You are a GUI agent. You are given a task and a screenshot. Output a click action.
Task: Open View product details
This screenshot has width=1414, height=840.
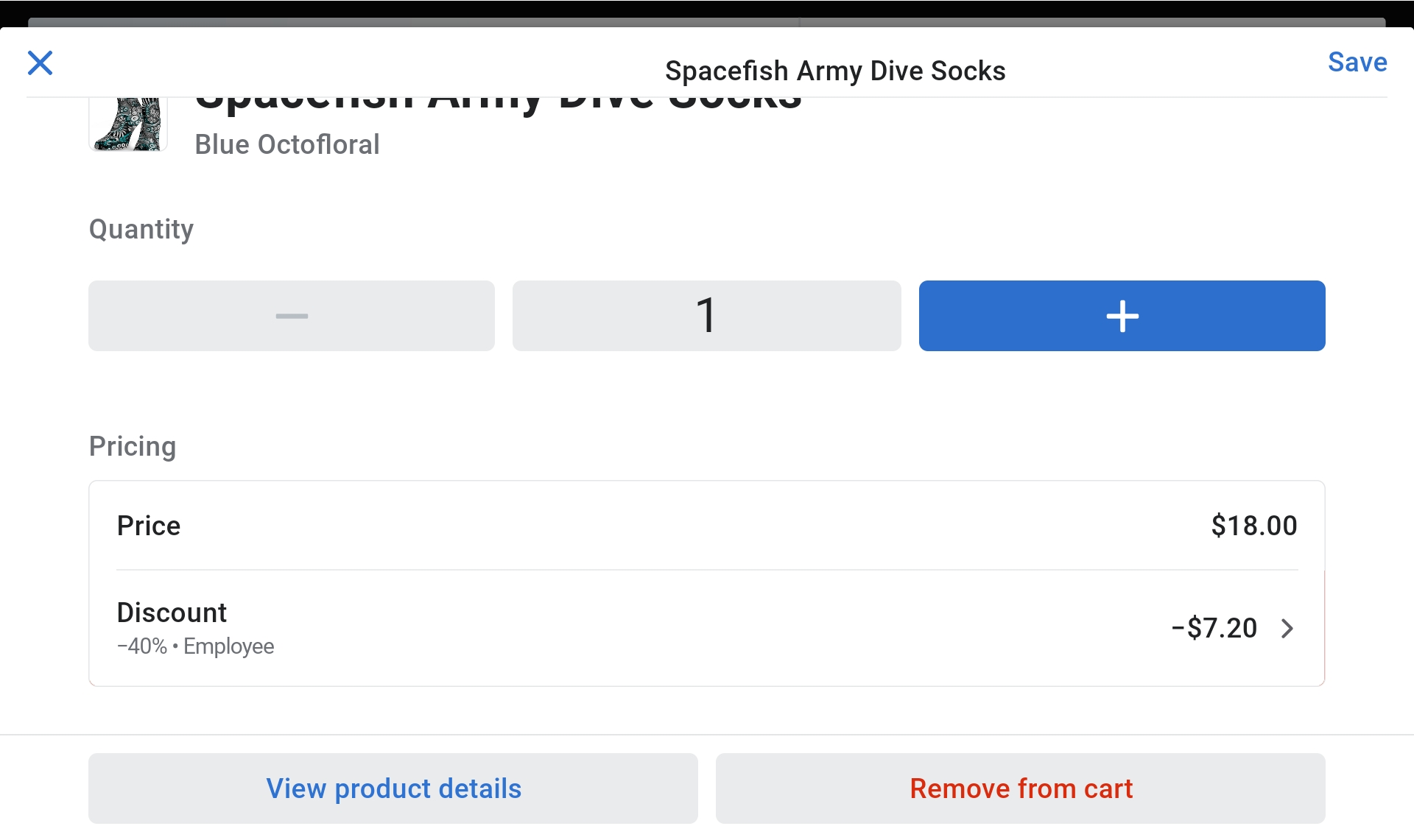click(393, 788)
